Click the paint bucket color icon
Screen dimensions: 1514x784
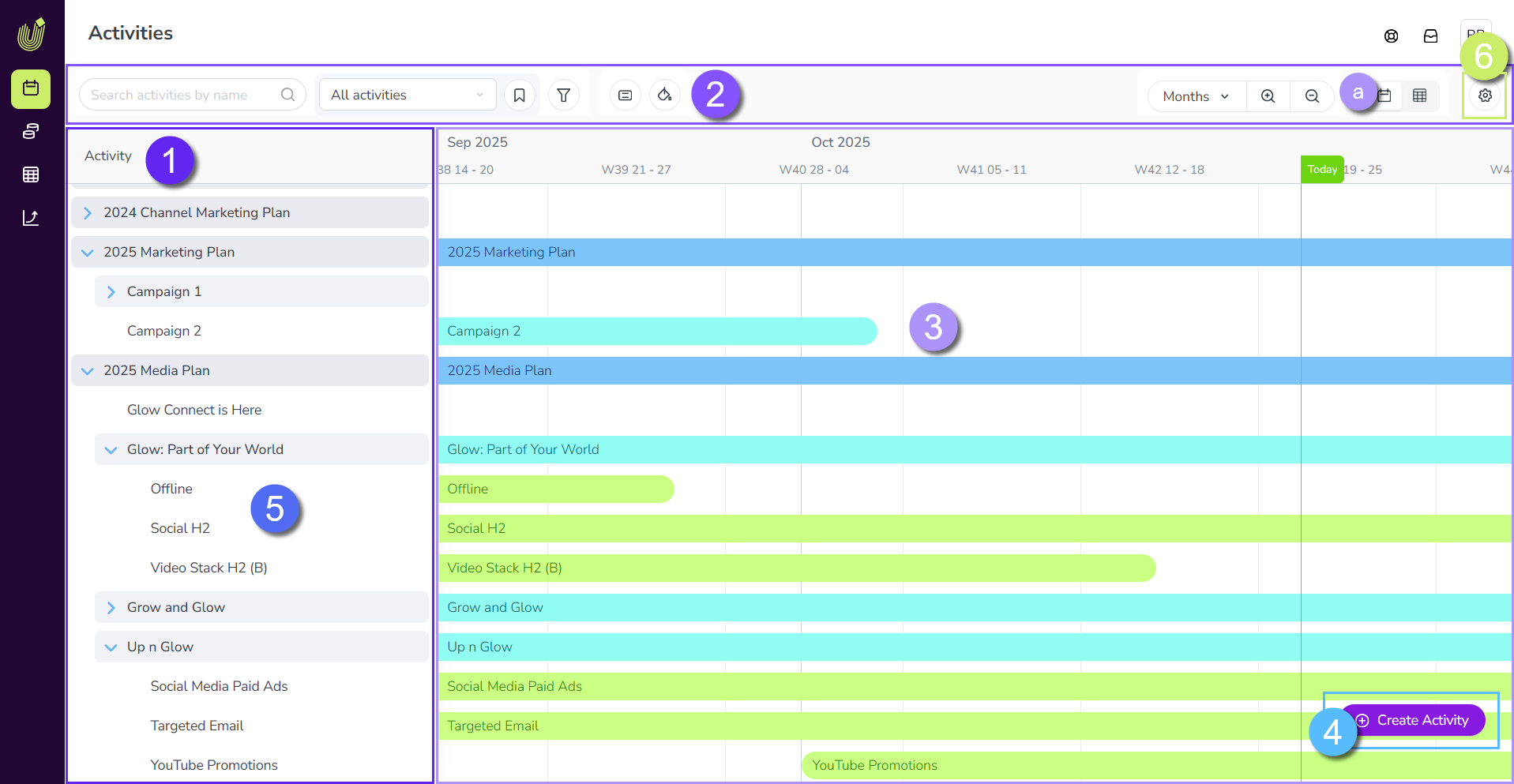pyautogui.click(x=665, y=95)
